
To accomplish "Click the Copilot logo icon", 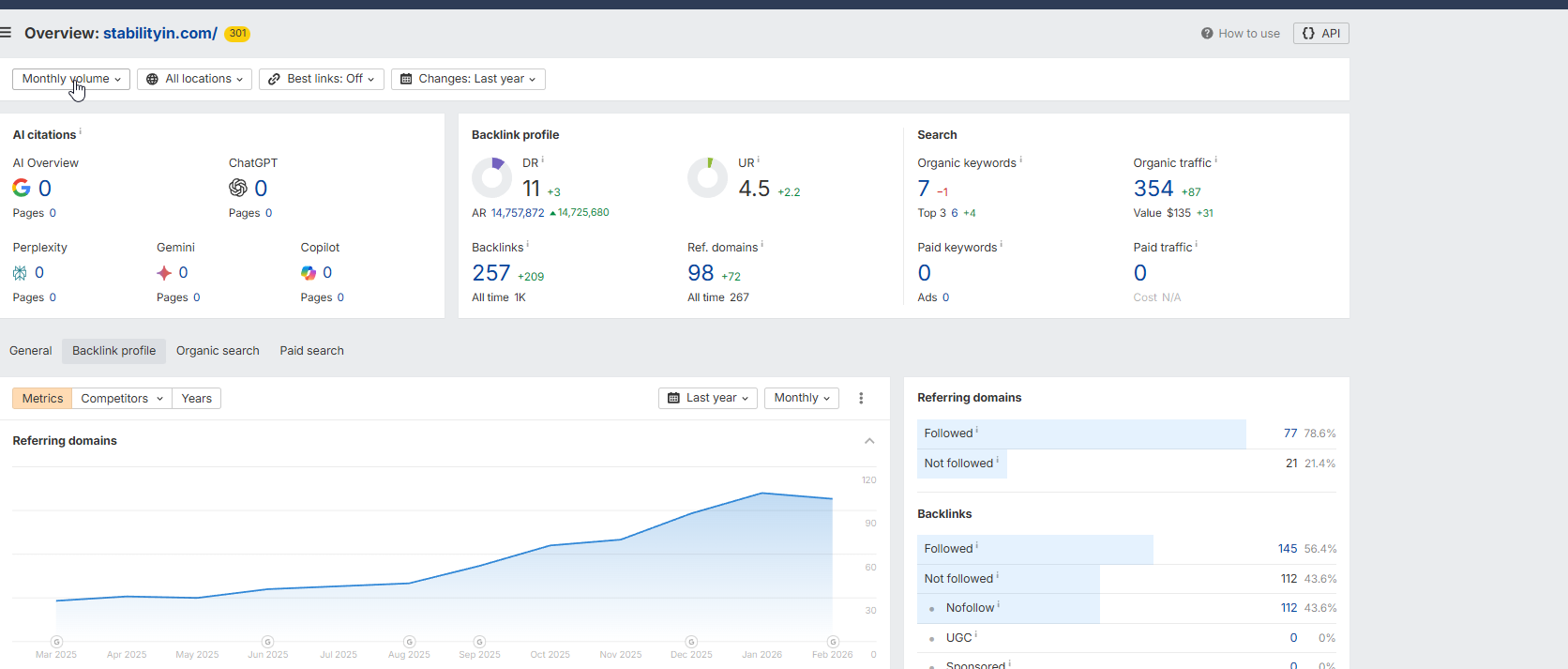I will (x=309, y=273).
